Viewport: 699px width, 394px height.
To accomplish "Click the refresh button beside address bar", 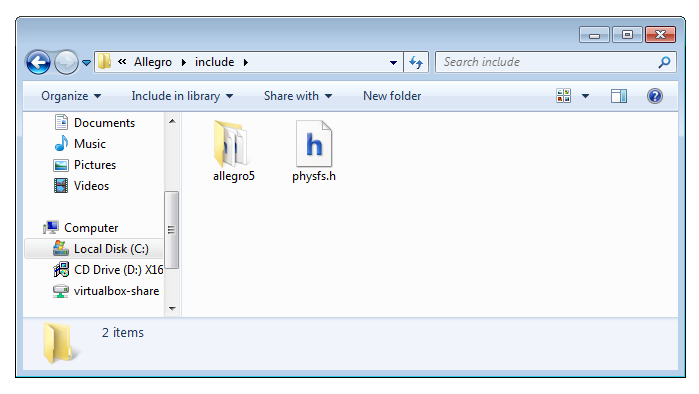I will click(x=416, y=62).
